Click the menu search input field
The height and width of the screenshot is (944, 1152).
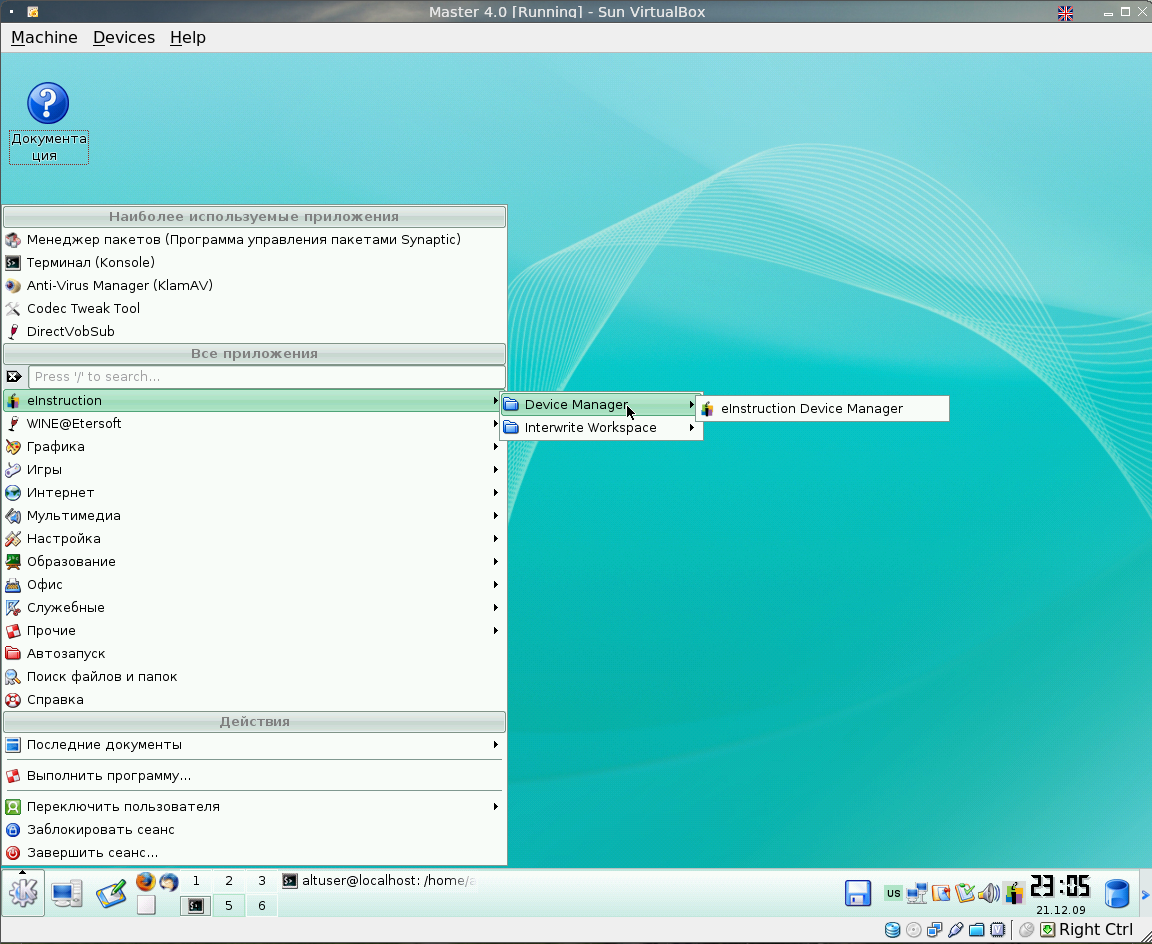click(x=267, y=377)
